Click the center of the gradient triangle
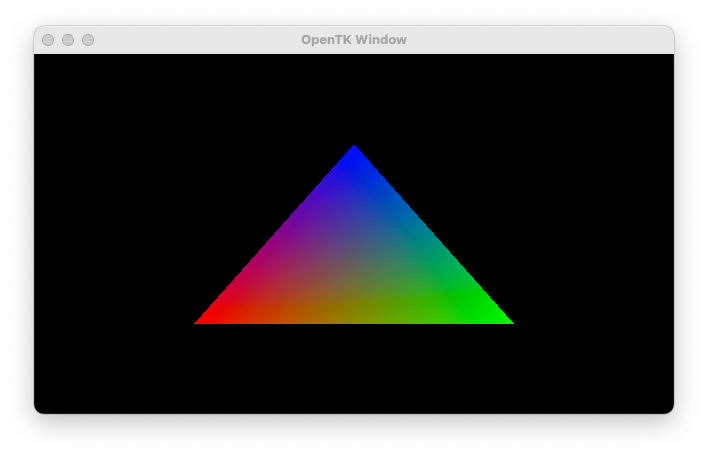 tap(354, 264)
